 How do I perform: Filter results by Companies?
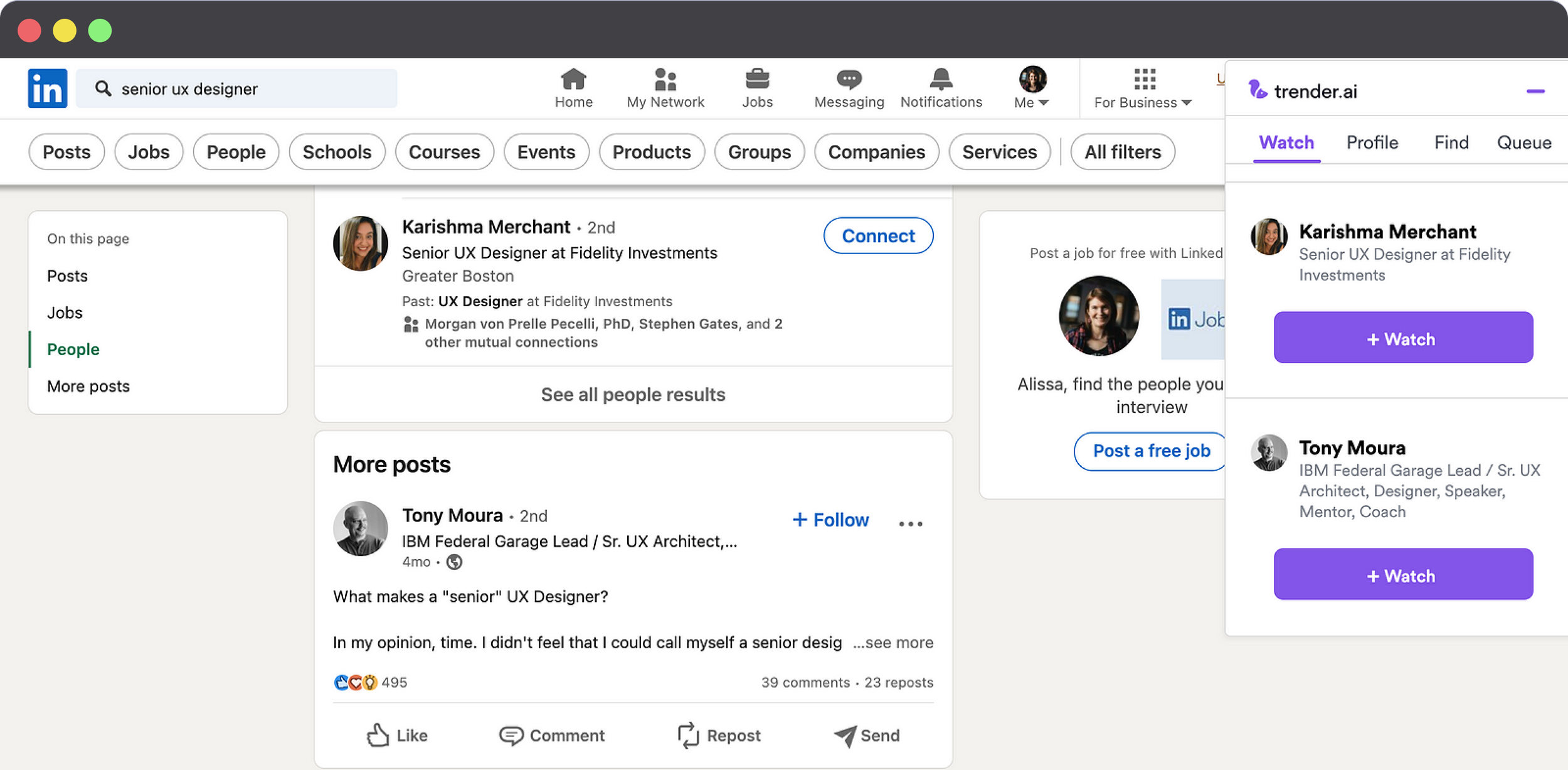point(877,152)
